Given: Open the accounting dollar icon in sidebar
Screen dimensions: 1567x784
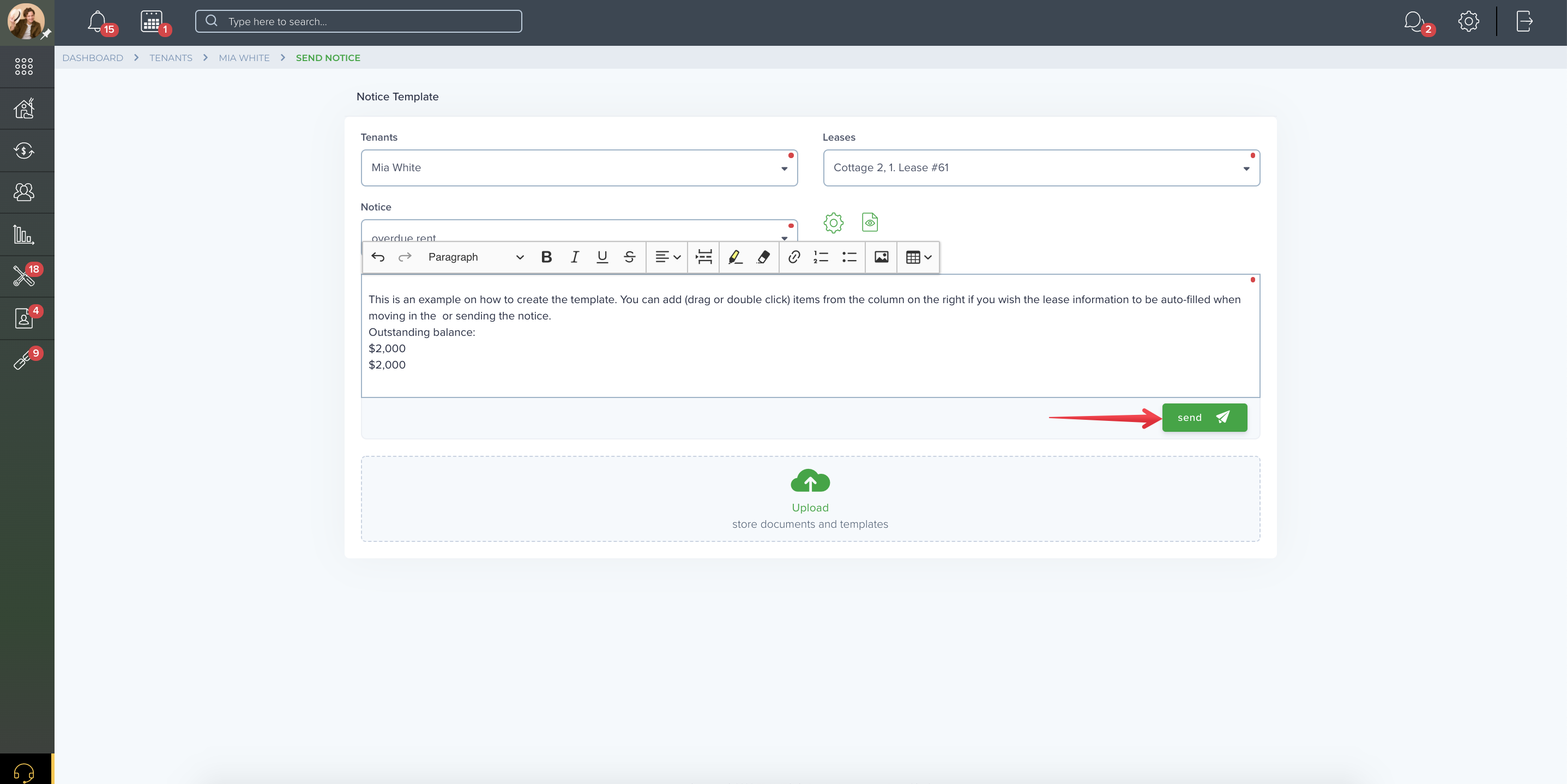Looking at the screenshot, I should (24, 150).
